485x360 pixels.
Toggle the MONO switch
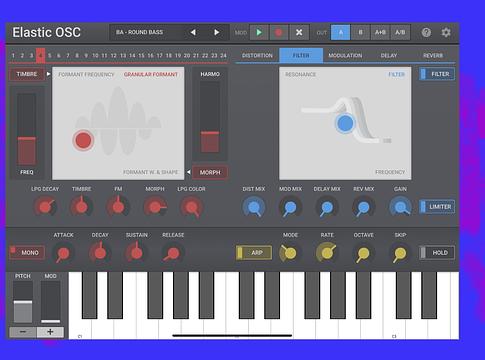click(27, 253)
